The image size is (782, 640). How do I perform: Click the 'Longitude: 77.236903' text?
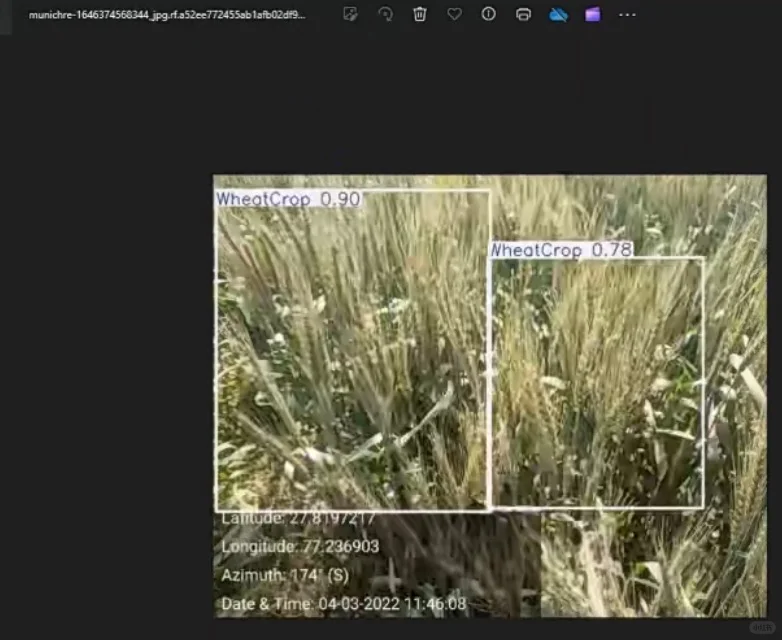(x=300, y=546)
